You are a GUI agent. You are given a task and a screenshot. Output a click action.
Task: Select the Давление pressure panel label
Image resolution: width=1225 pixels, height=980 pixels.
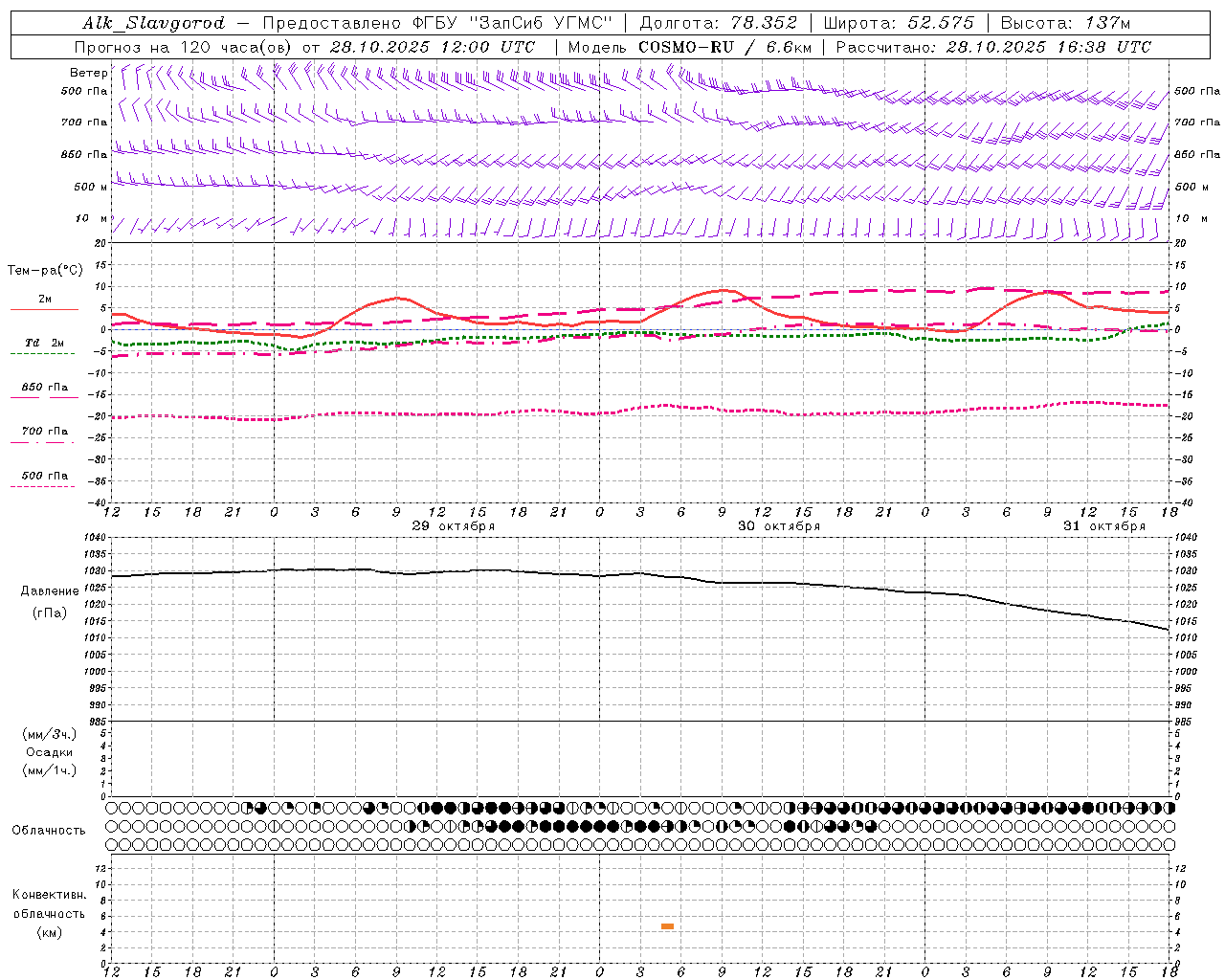[x=50, y=591]
